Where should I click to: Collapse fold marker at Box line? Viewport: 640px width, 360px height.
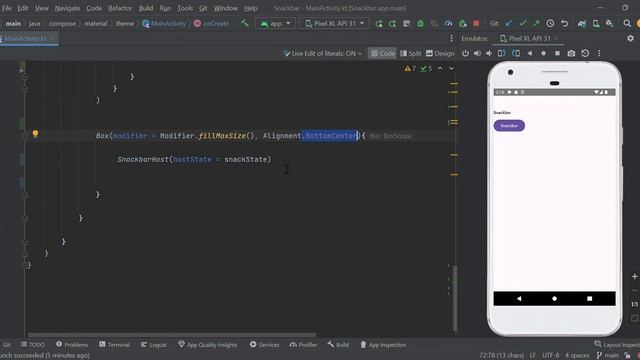click(x=24, y=136)
